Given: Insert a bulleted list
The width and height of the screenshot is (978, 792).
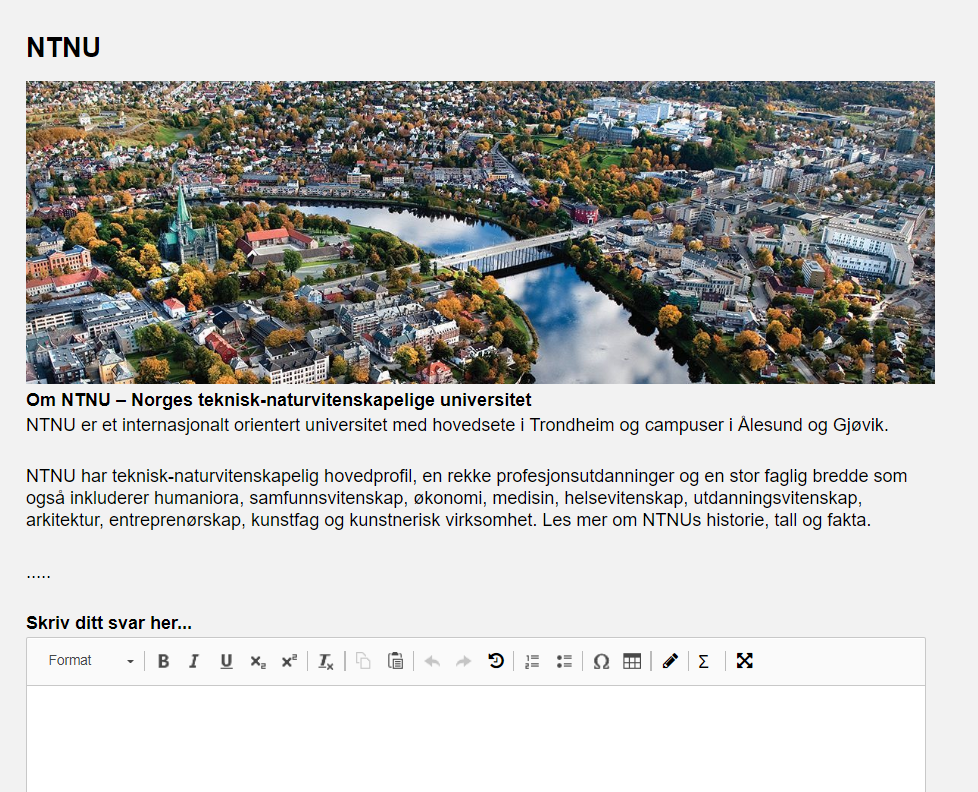Looking at the screenshot, I should coord(564,661).
